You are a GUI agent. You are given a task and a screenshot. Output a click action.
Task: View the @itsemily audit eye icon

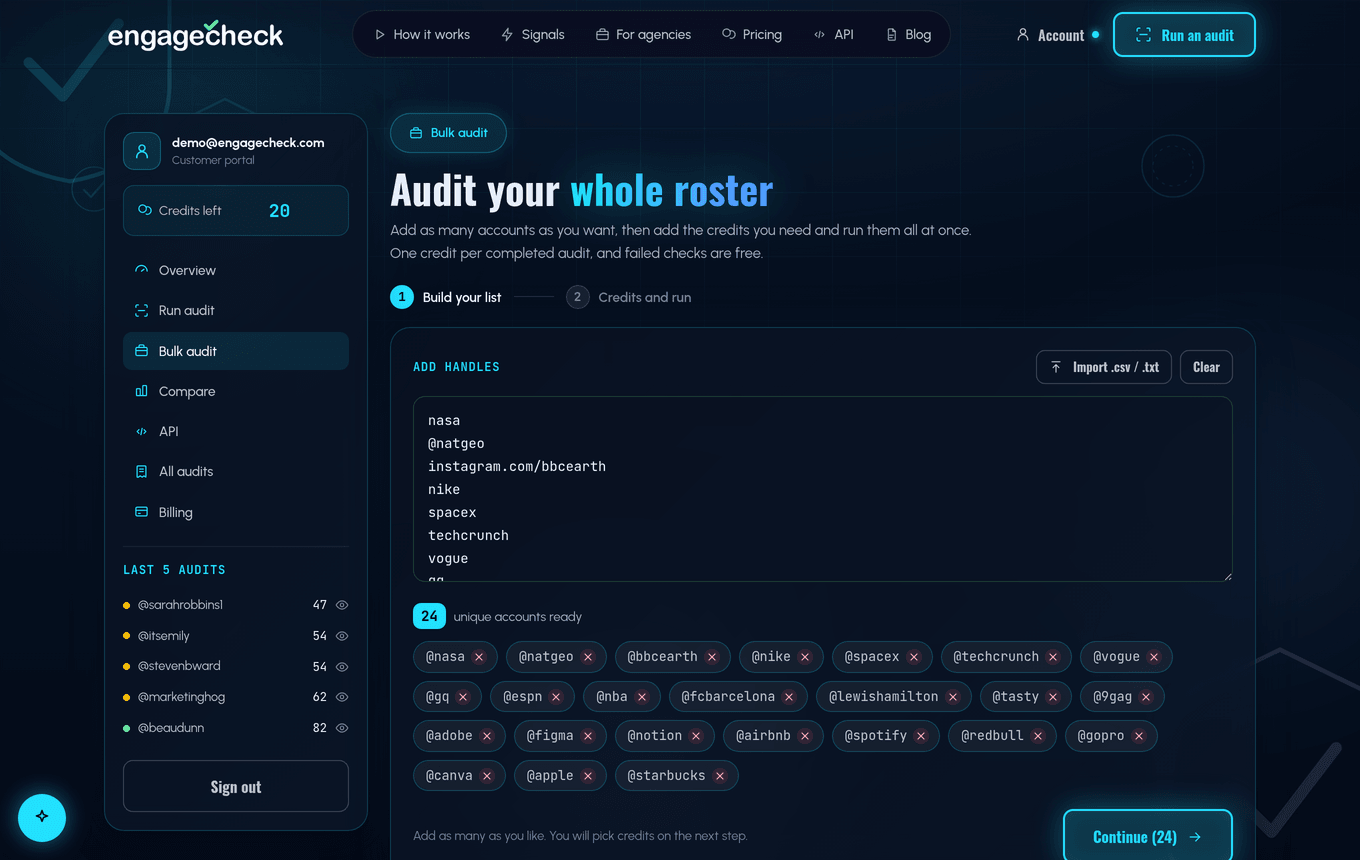342,636
